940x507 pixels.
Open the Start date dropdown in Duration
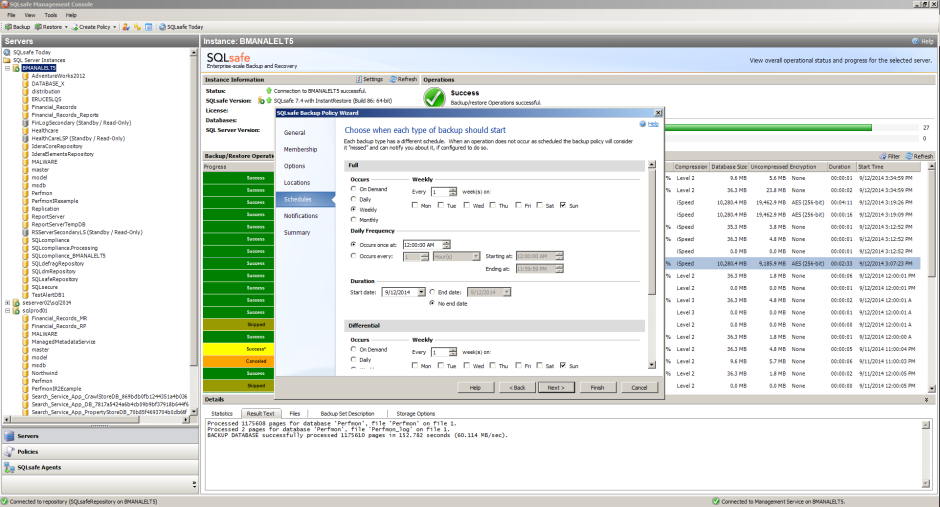(x=421, y=292)
